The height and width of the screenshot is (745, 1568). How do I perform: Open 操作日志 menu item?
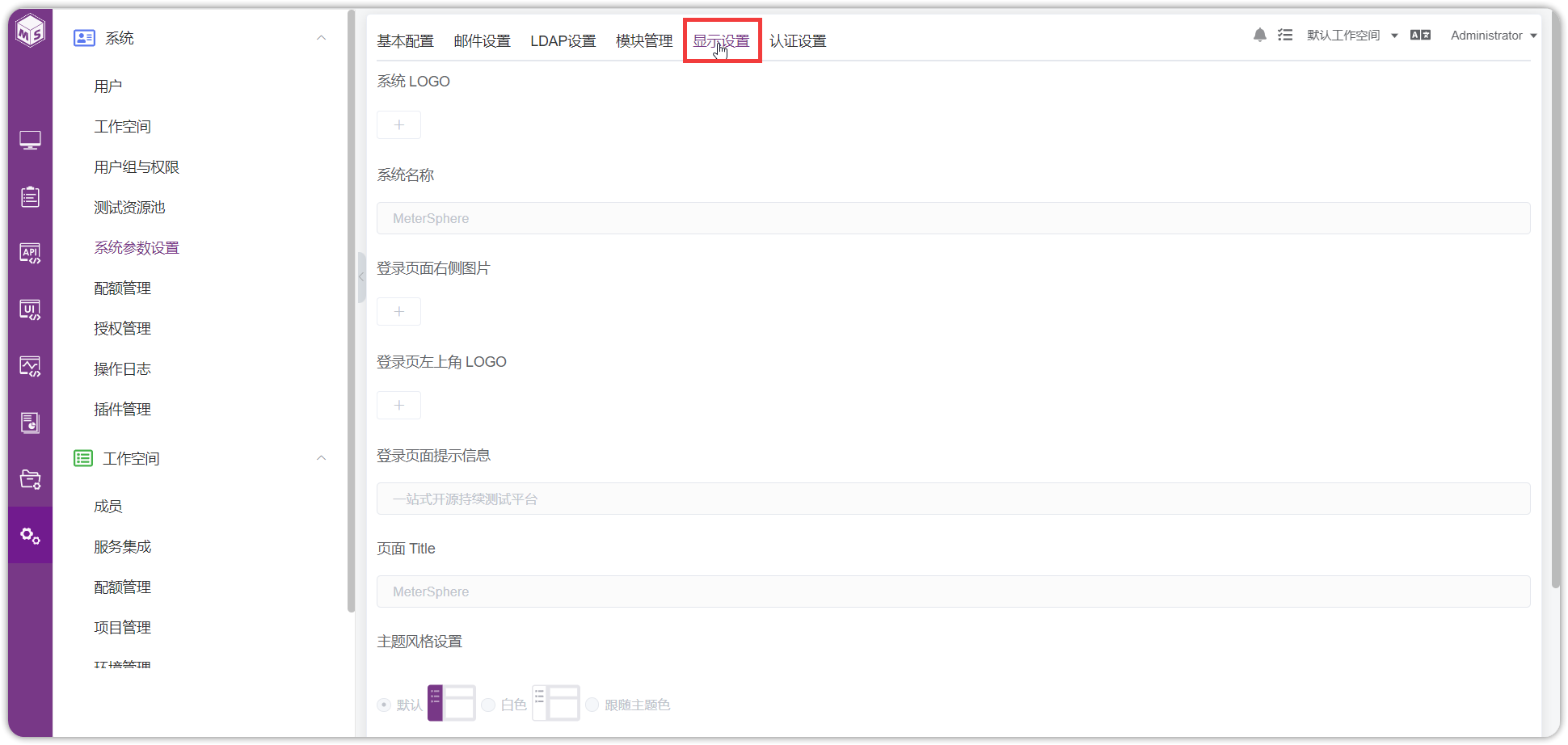click(x=122, y=369)
